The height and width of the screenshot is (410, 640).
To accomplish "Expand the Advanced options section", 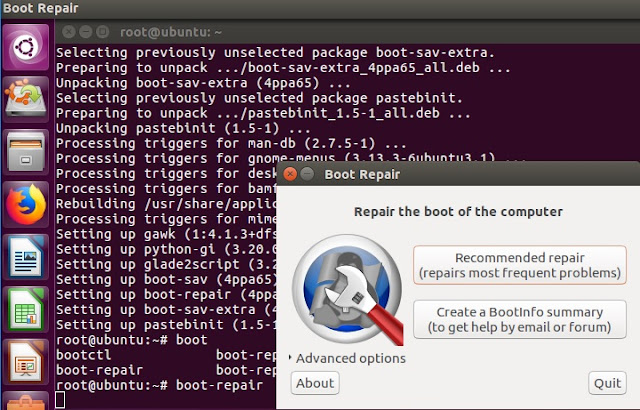I will coord(347,358).
